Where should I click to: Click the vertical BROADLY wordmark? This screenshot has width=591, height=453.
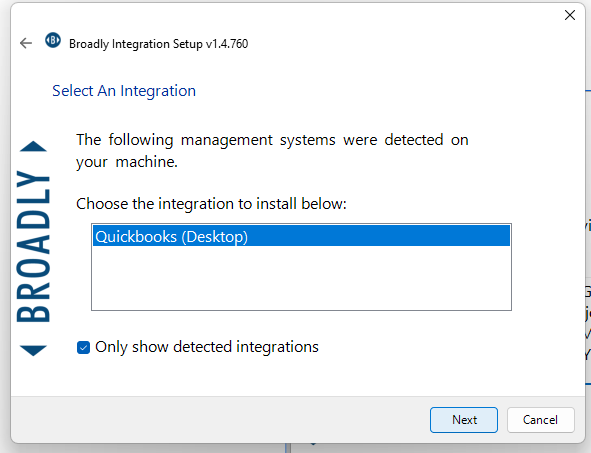(x=33, y=246)
